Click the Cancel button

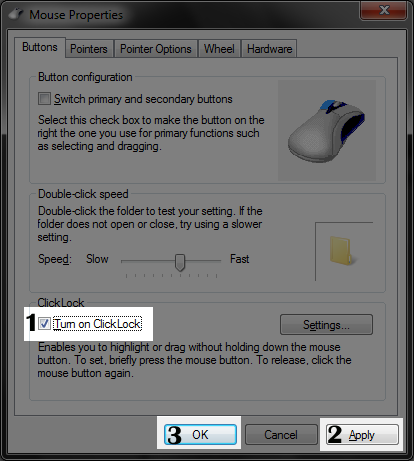(x=281, y=434)
